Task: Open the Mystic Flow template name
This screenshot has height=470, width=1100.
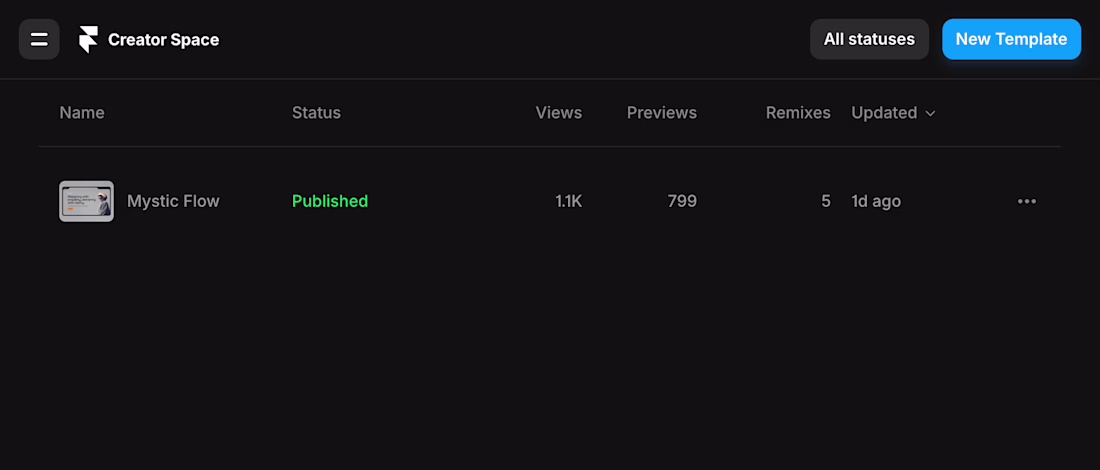Action: (x=173, y=201)
